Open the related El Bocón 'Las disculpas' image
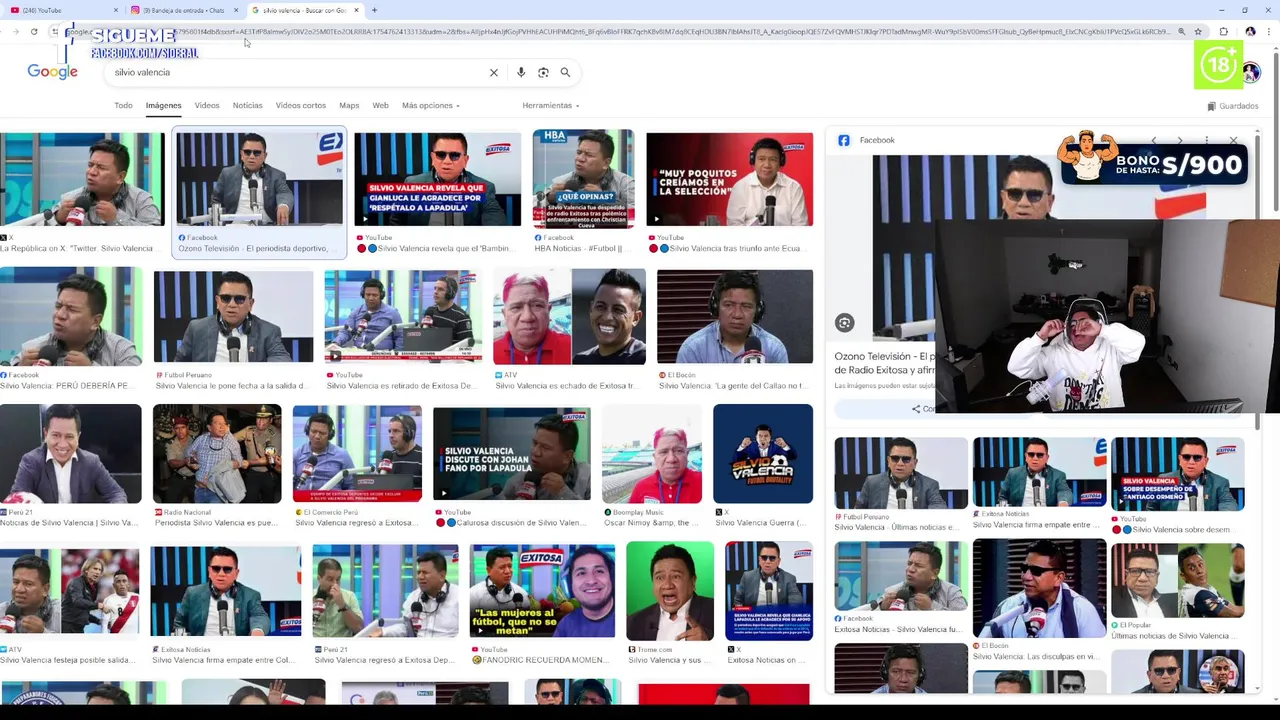 click(1039, 588)
